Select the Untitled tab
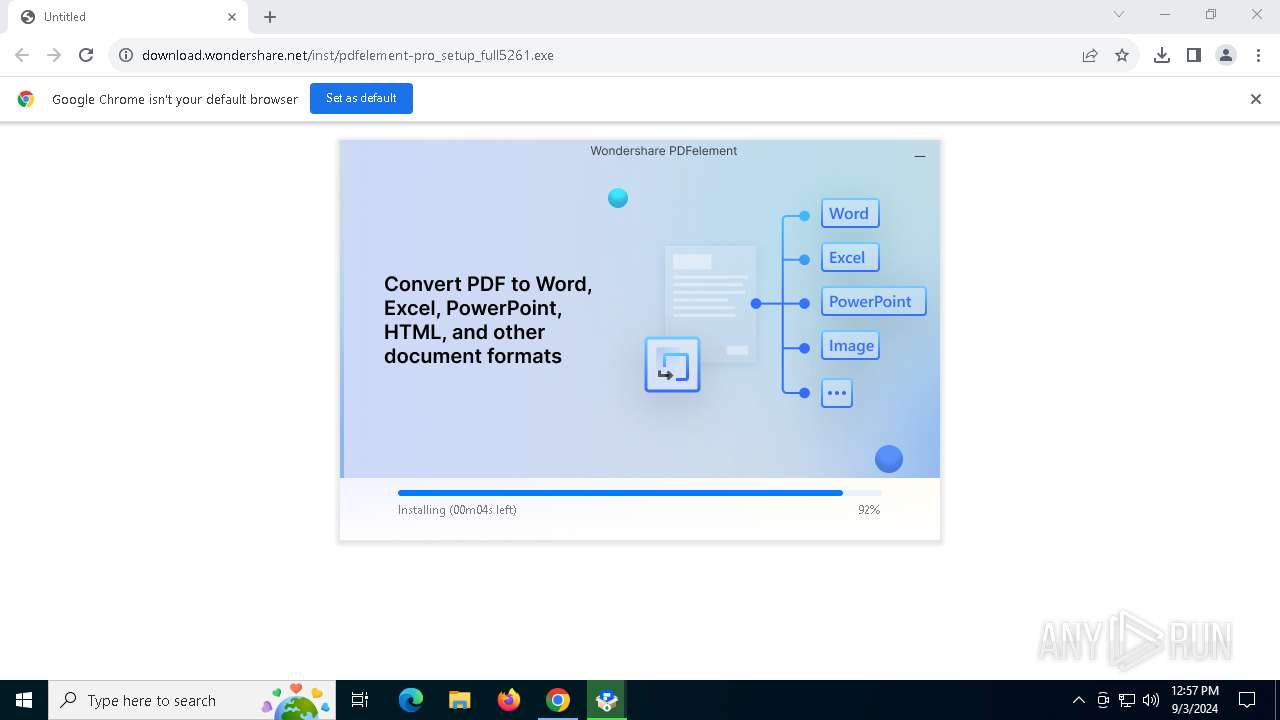1280x720 pixels. (128, 17)
